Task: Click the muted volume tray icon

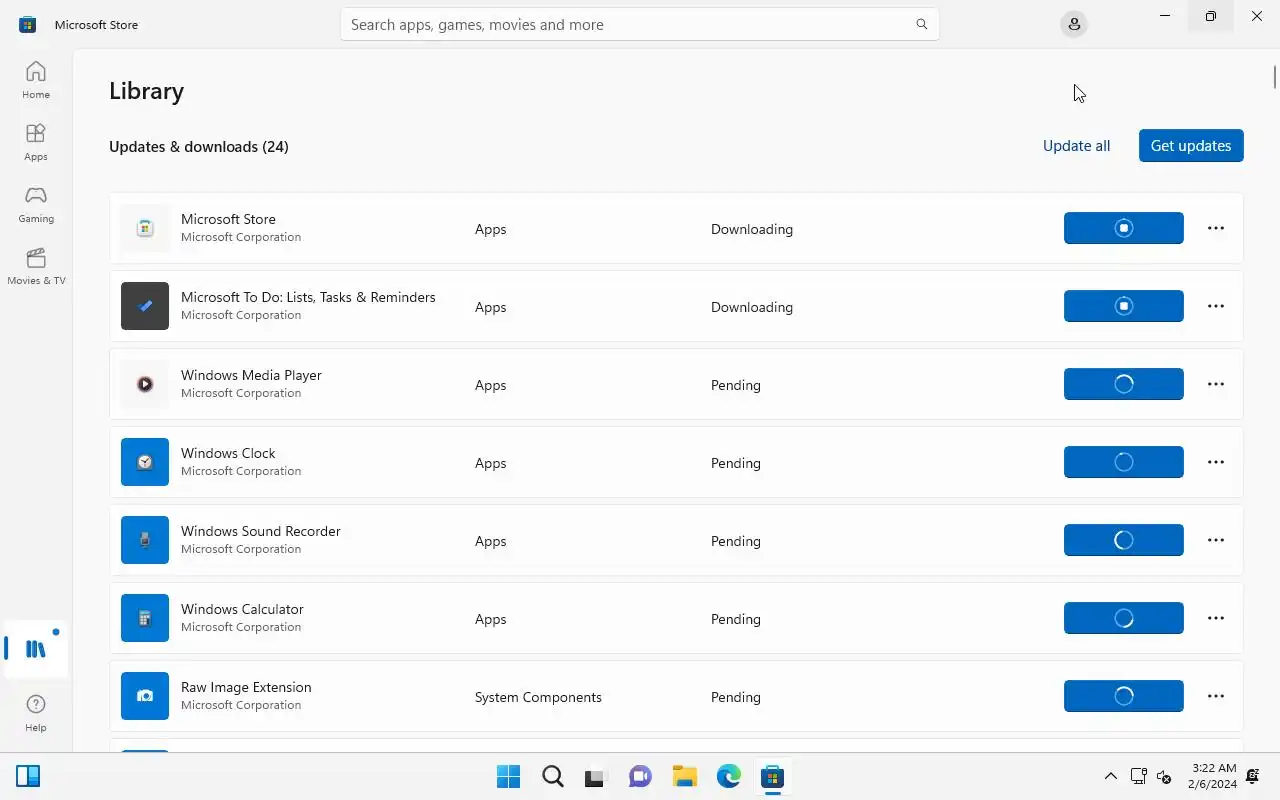Action: (x=1164, y=776)
